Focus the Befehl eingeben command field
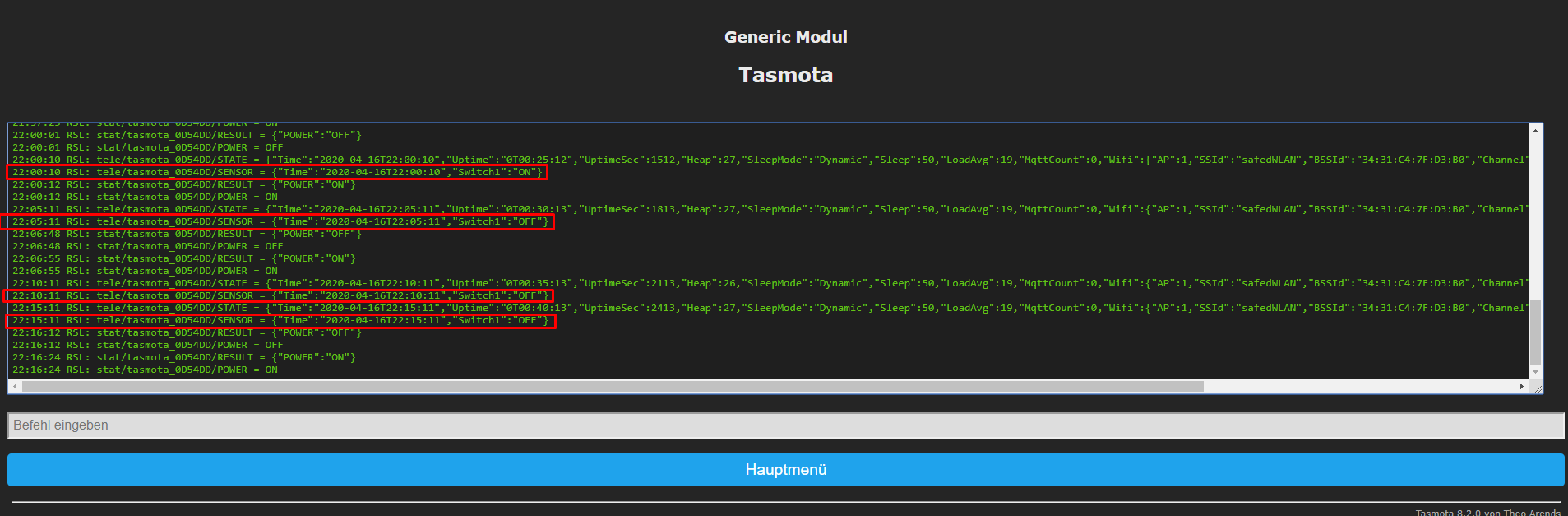 point(785,425)
